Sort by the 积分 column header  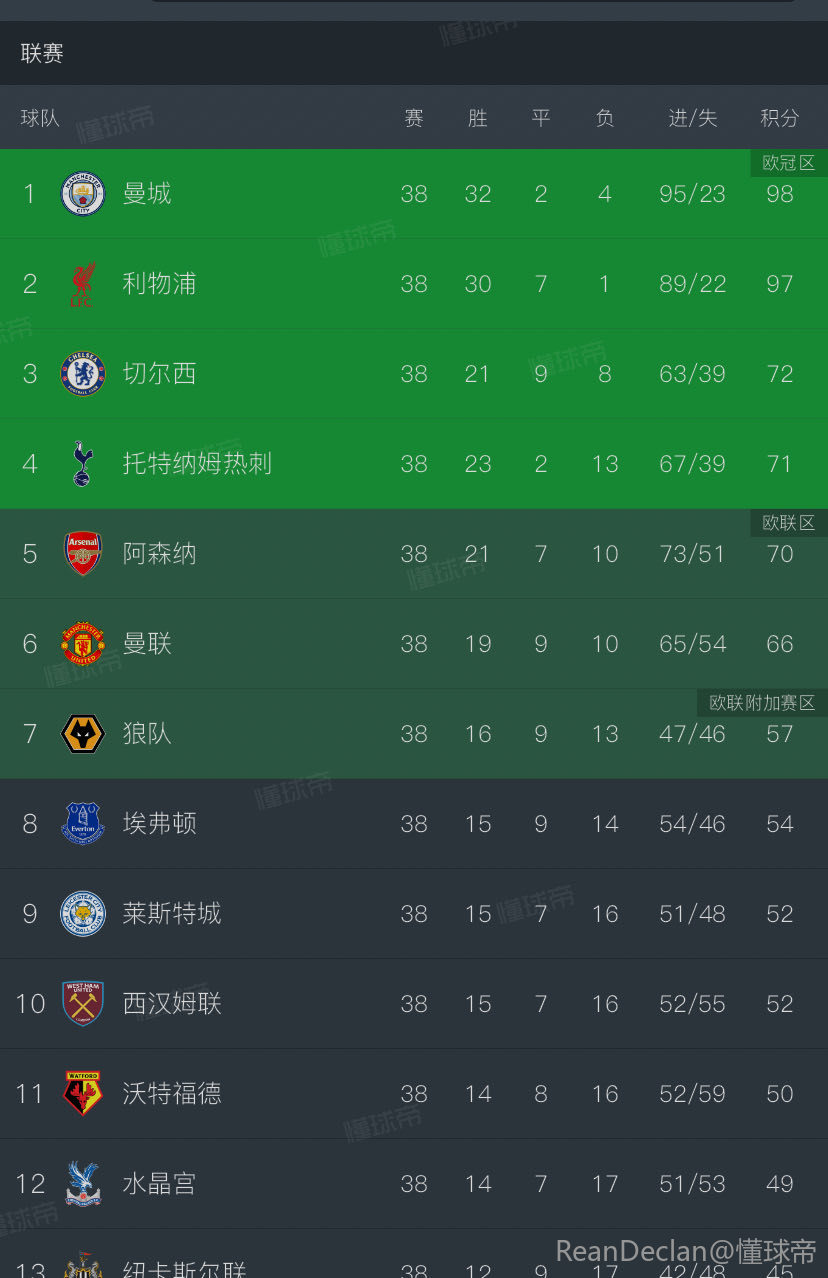[779, 118]
